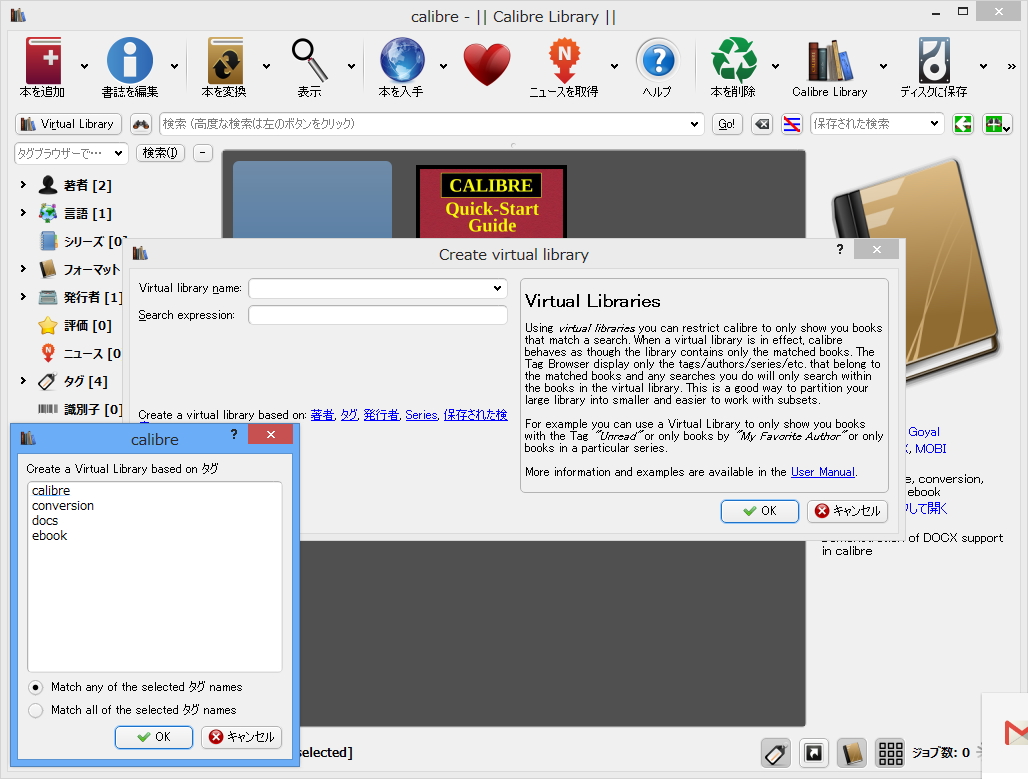Click the red heart donate icon
The image size is (1028, 779).
pos(487,62)
